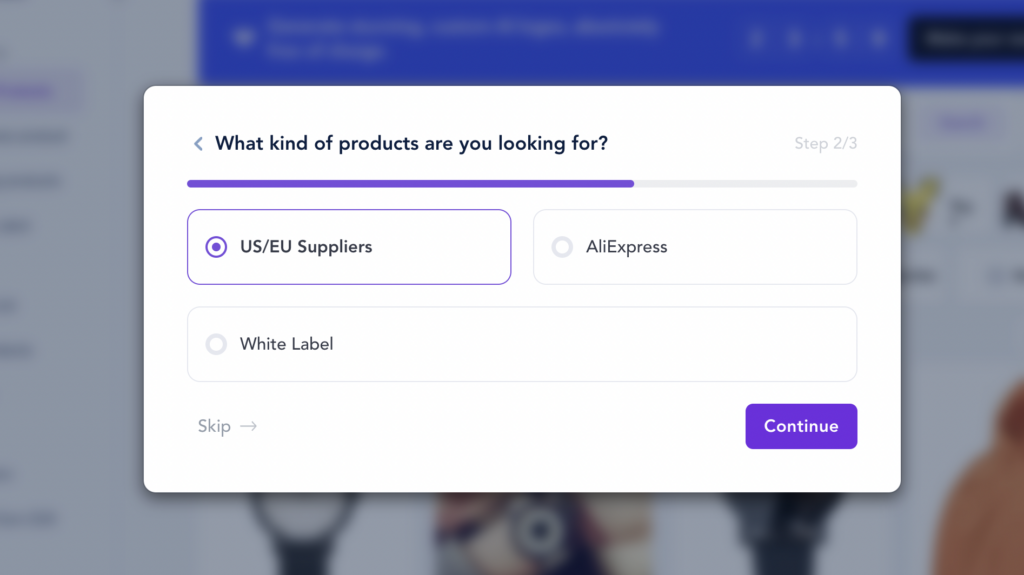This screenshot has width=1024, height=575.
Task: Click the Skip link
Action: point(214,426)
